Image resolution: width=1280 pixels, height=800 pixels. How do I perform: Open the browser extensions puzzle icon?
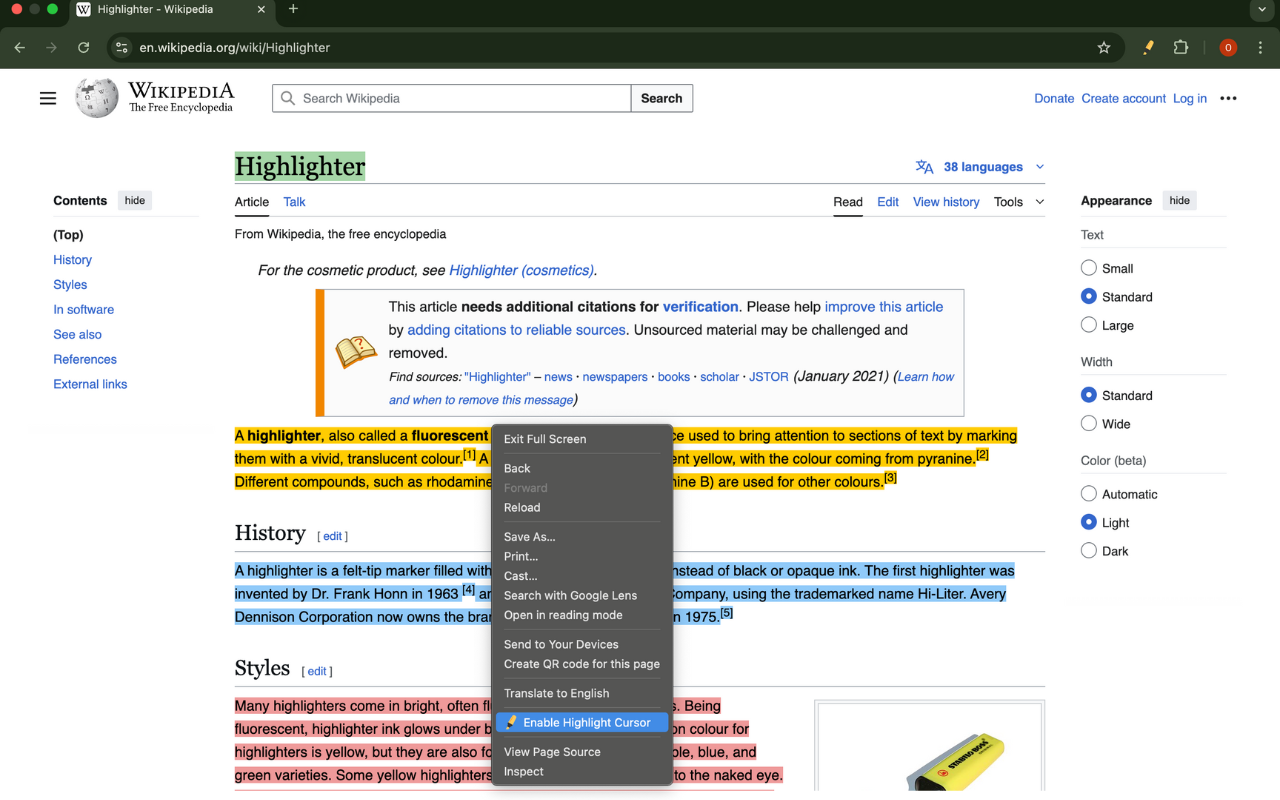pos(1181,47)
